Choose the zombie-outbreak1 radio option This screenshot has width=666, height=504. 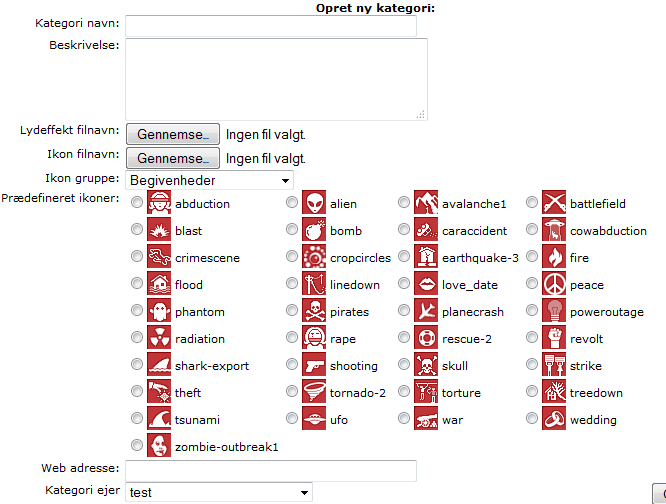pyautogui.click(x=137, y=445)
